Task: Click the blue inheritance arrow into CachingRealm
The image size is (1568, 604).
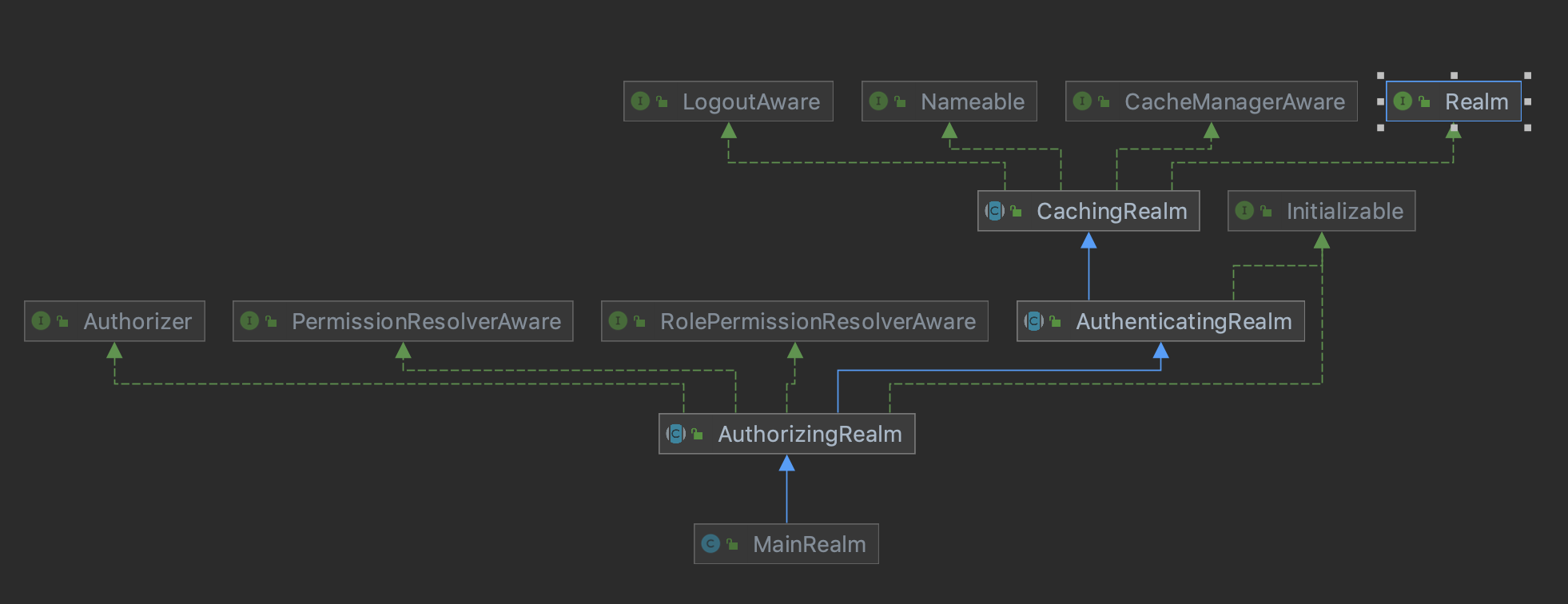Action: (1088, 240)
